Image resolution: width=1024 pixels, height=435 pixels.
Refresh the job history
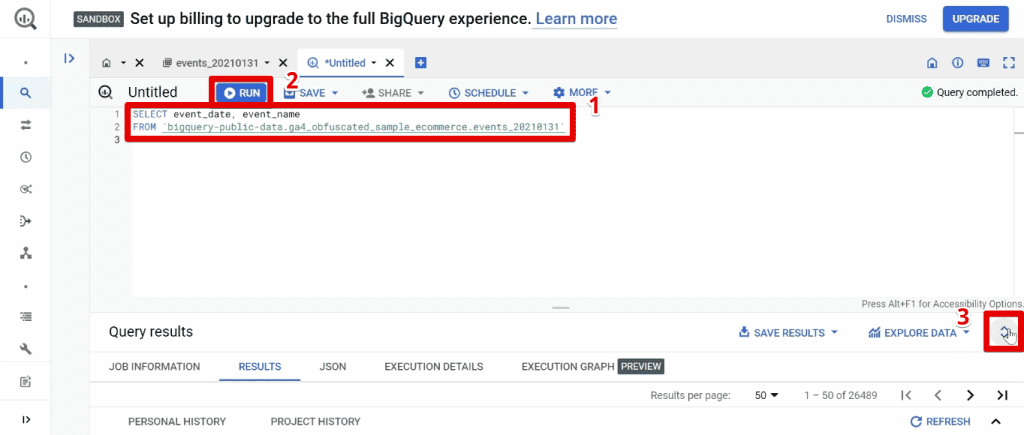(x=940, y=421)
